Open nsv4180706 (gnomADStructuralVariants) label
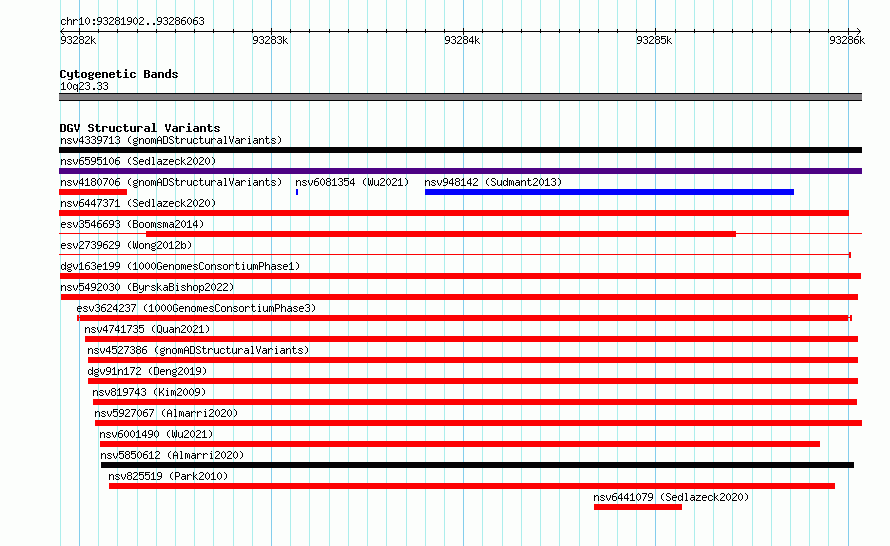890x546 pixels. point(171,182)
